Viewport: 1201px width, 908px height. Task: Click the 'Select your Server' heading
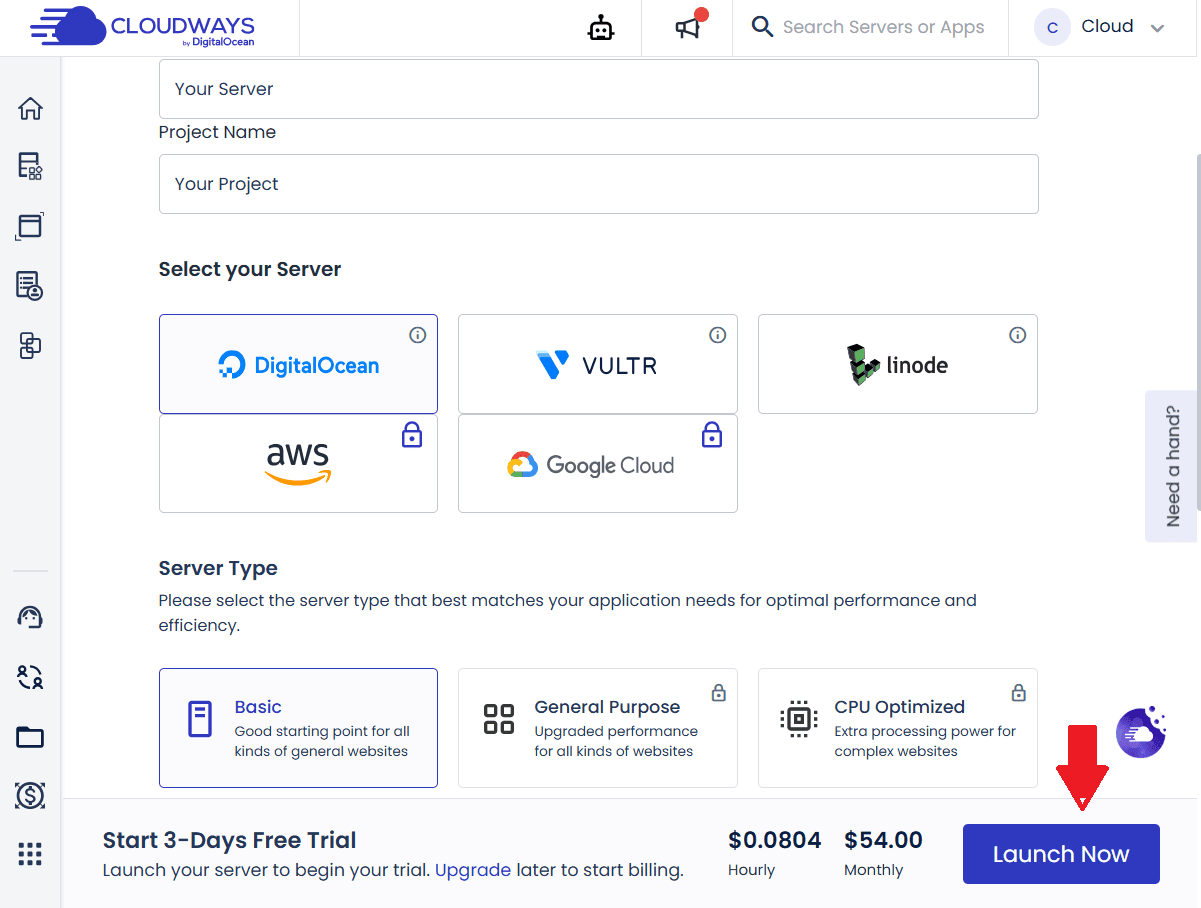[x=250, y=269]
